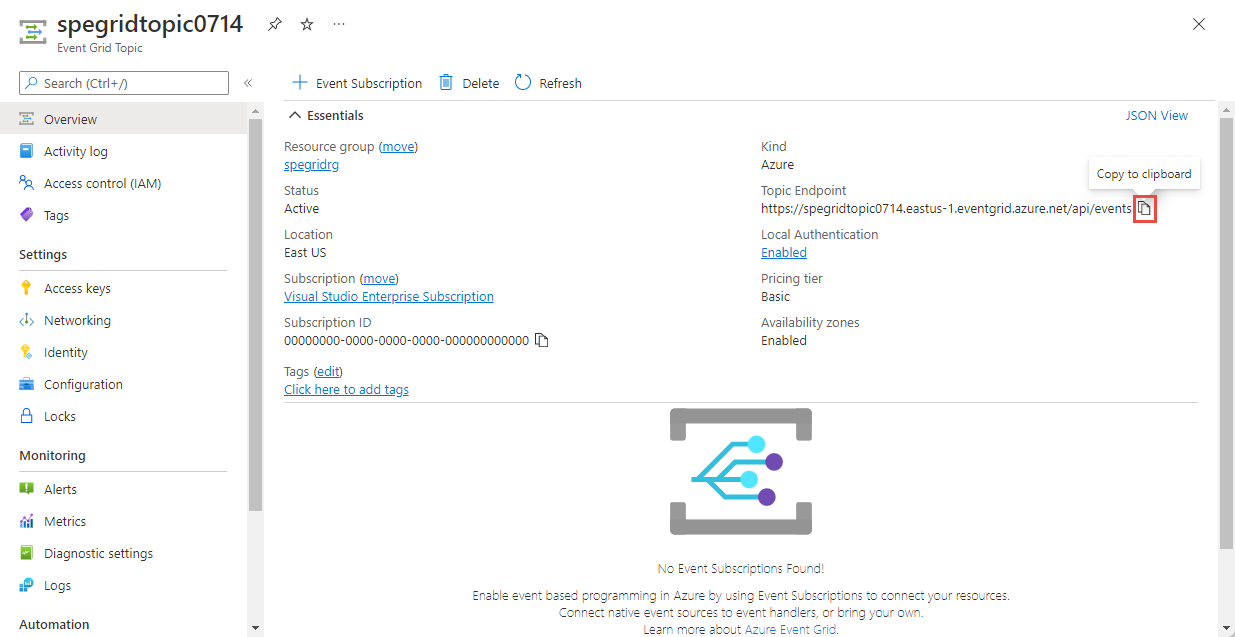Click the Access control people icon
Image resolution: width=1235 pixels, height=637 pixels.
(x=27, y=183)
